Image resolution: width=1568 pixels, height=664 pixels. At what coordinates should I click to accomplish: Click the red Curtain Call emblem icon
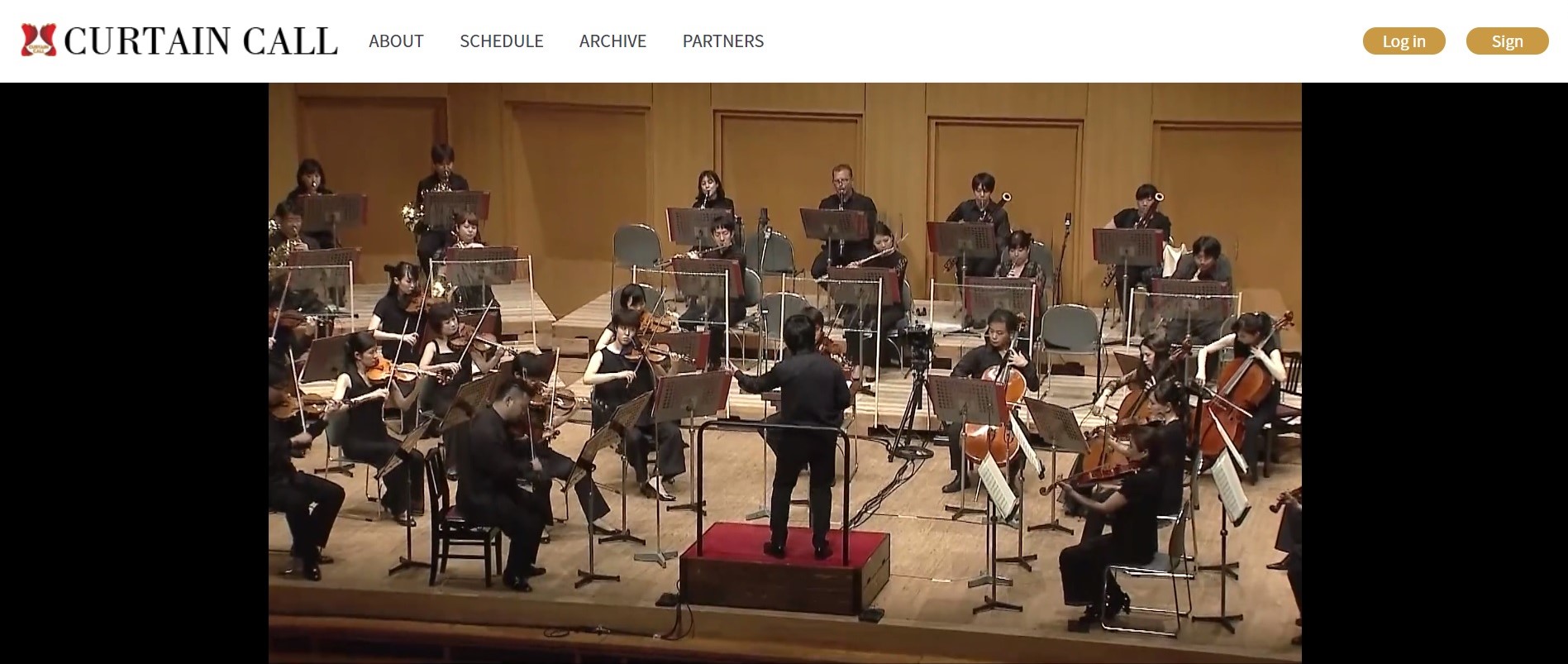point(38,41)
